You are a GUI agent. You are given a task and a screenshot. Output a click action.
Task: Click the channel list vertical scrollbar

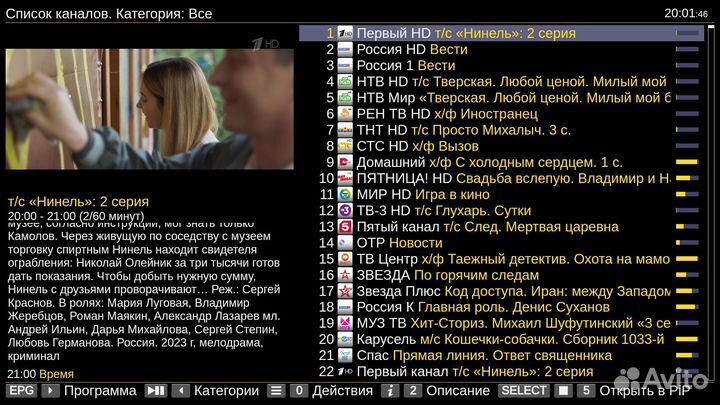pos(711,202)
